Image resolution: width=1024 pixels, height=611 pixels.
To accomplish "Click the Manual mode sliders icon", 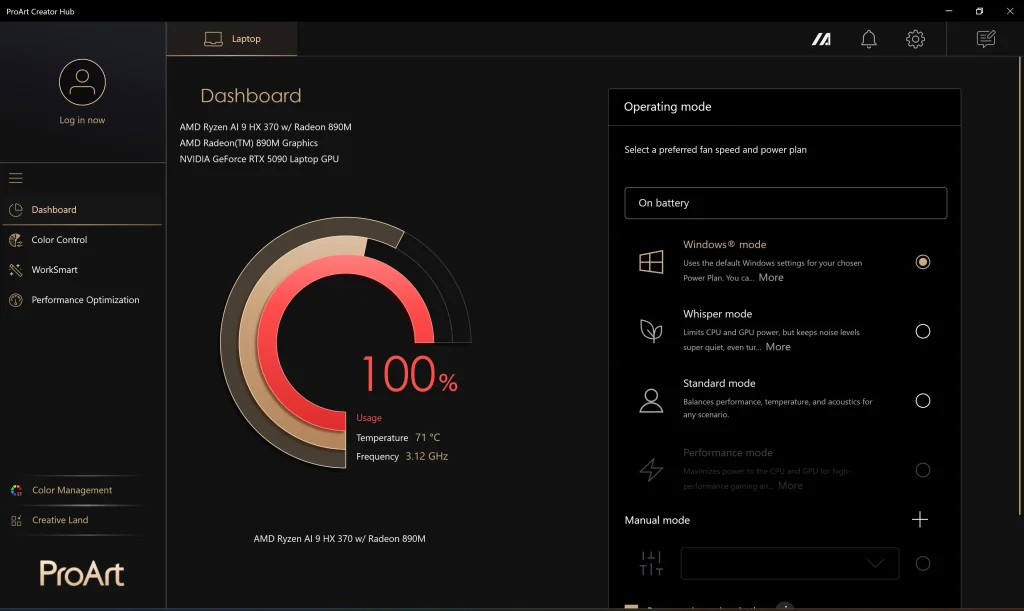I will (651, 563).
